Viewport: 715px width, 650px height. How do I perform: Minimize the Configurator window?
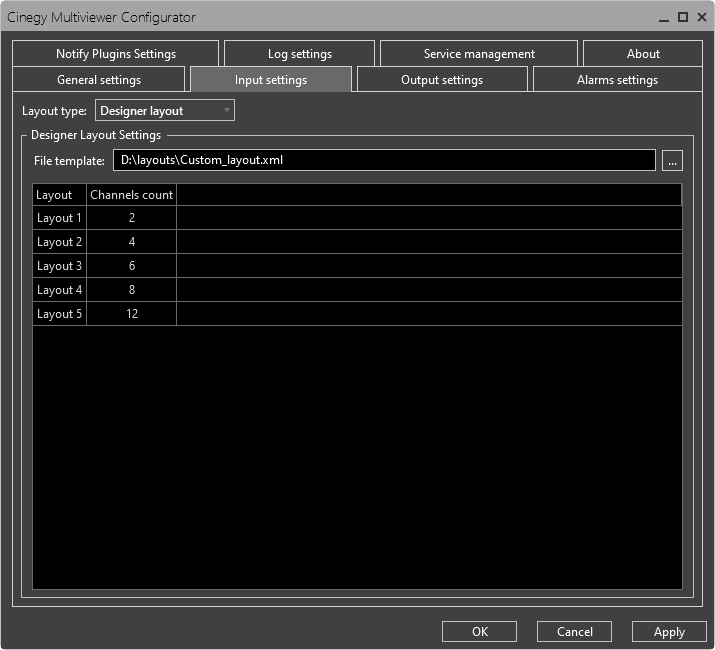click(x=664, y=18)
